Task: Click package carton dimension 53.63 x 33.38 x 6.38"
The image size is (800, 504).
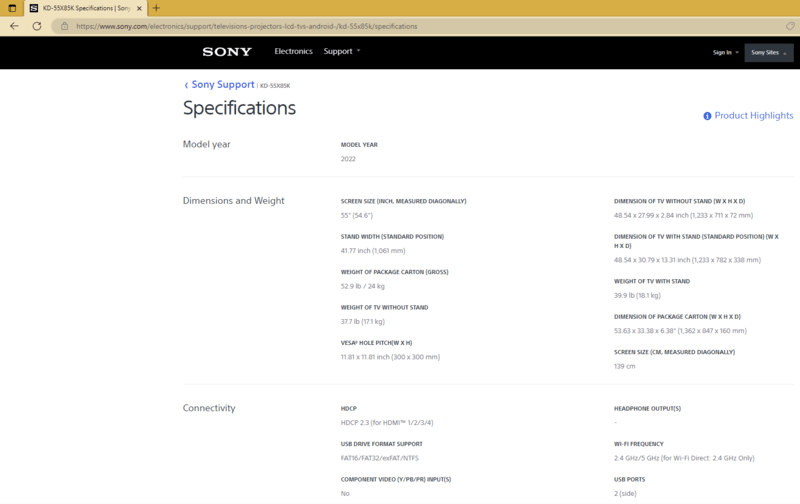Action: tap(680, 331)
